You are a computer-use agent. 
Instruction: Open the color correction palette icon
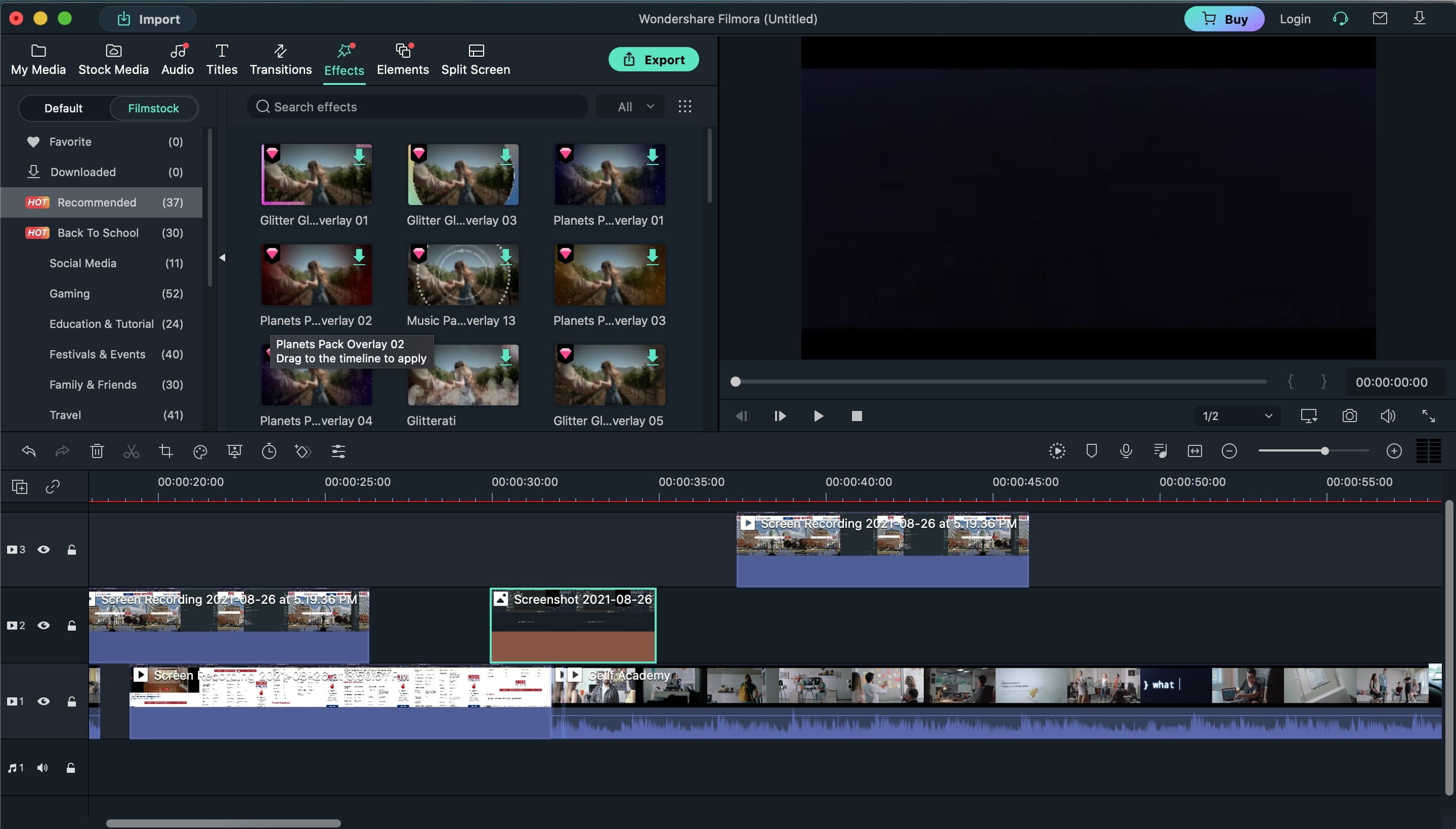[x=200, y=451]
